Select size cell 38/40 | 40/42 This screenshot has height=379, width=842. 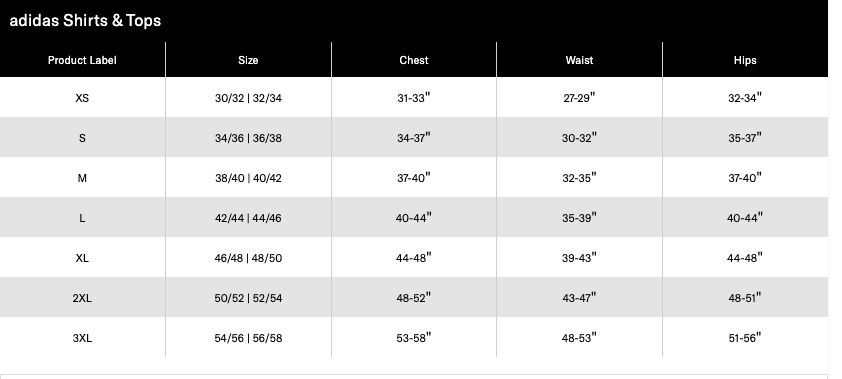[x=248, y=178]
